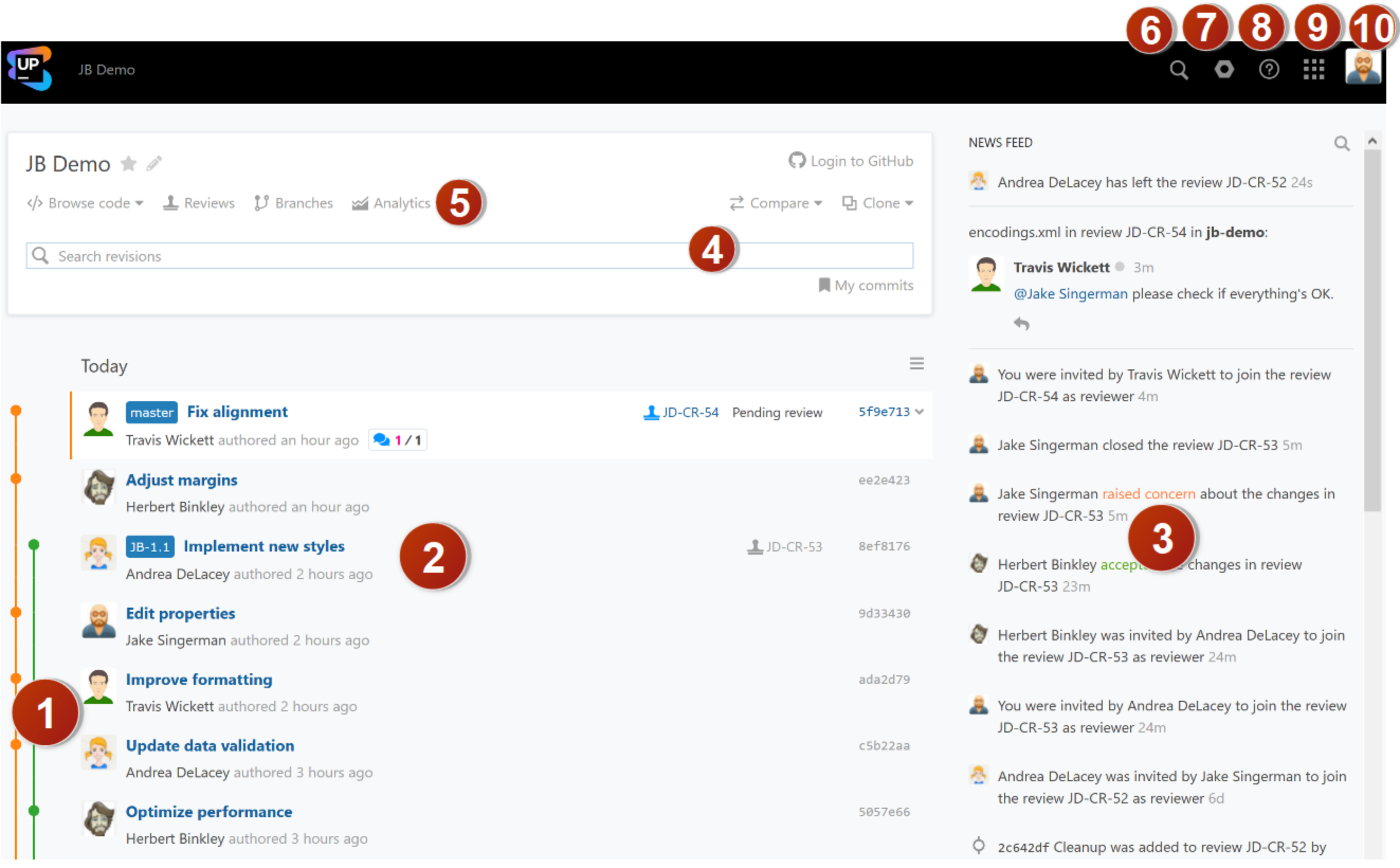Search the news feed via its magnifier icon
The image size is (1400, 868).
tap(1341, 143)
